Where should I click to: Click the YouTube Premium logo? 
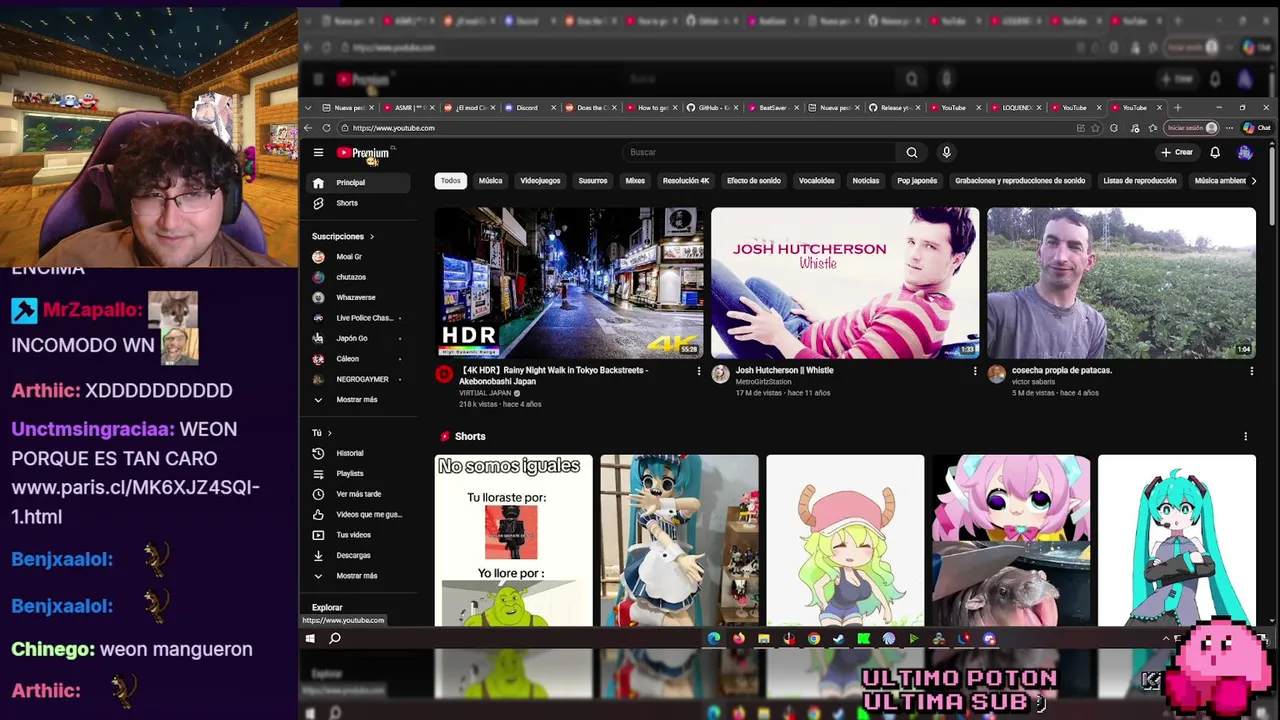tap(363, 153)
